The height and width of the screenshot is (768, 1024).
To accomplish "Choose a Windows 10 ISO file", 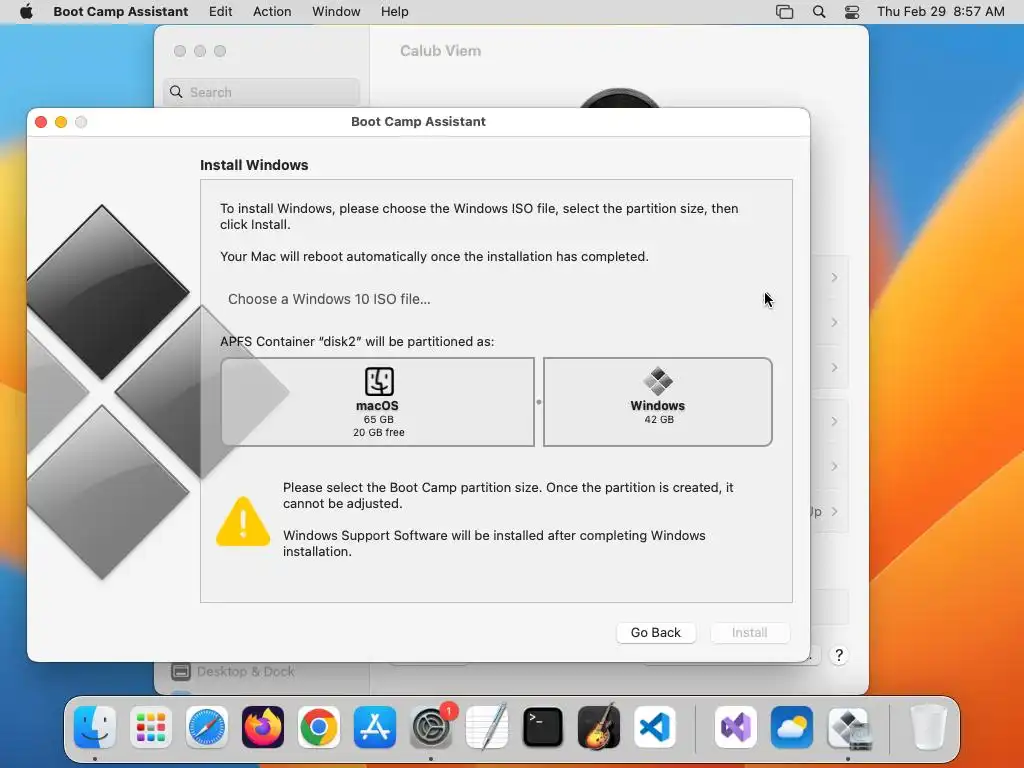I will click(329, 299).
